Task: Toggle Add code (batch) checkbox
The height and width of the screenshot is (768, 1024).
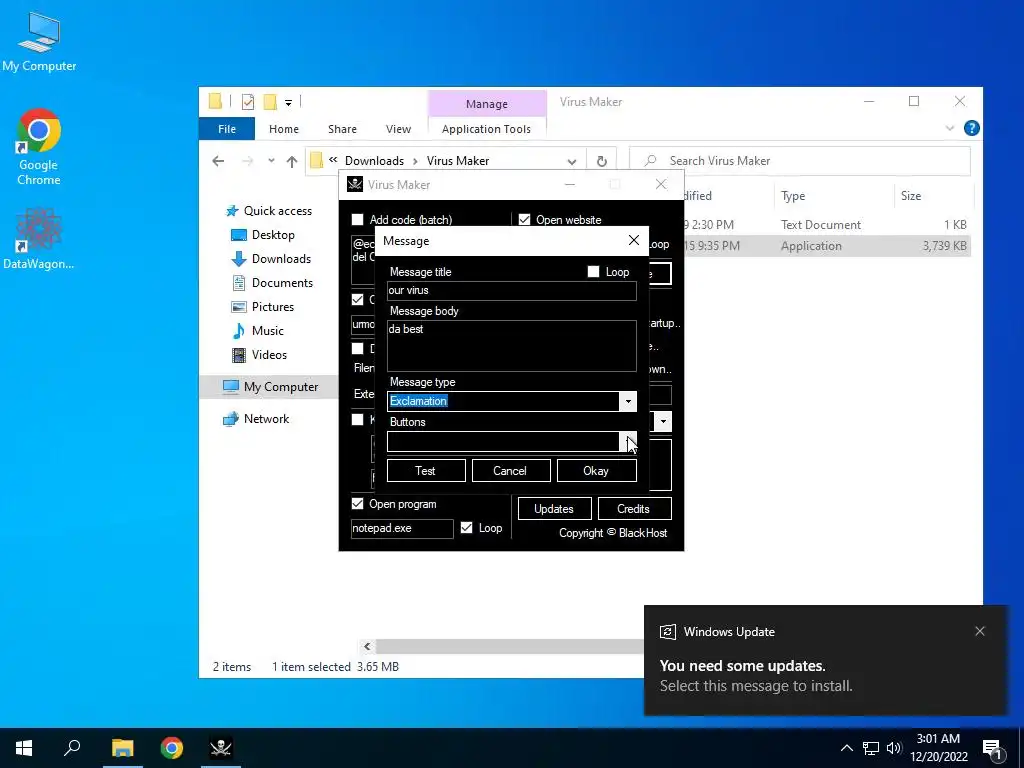Action: [357, 219]
